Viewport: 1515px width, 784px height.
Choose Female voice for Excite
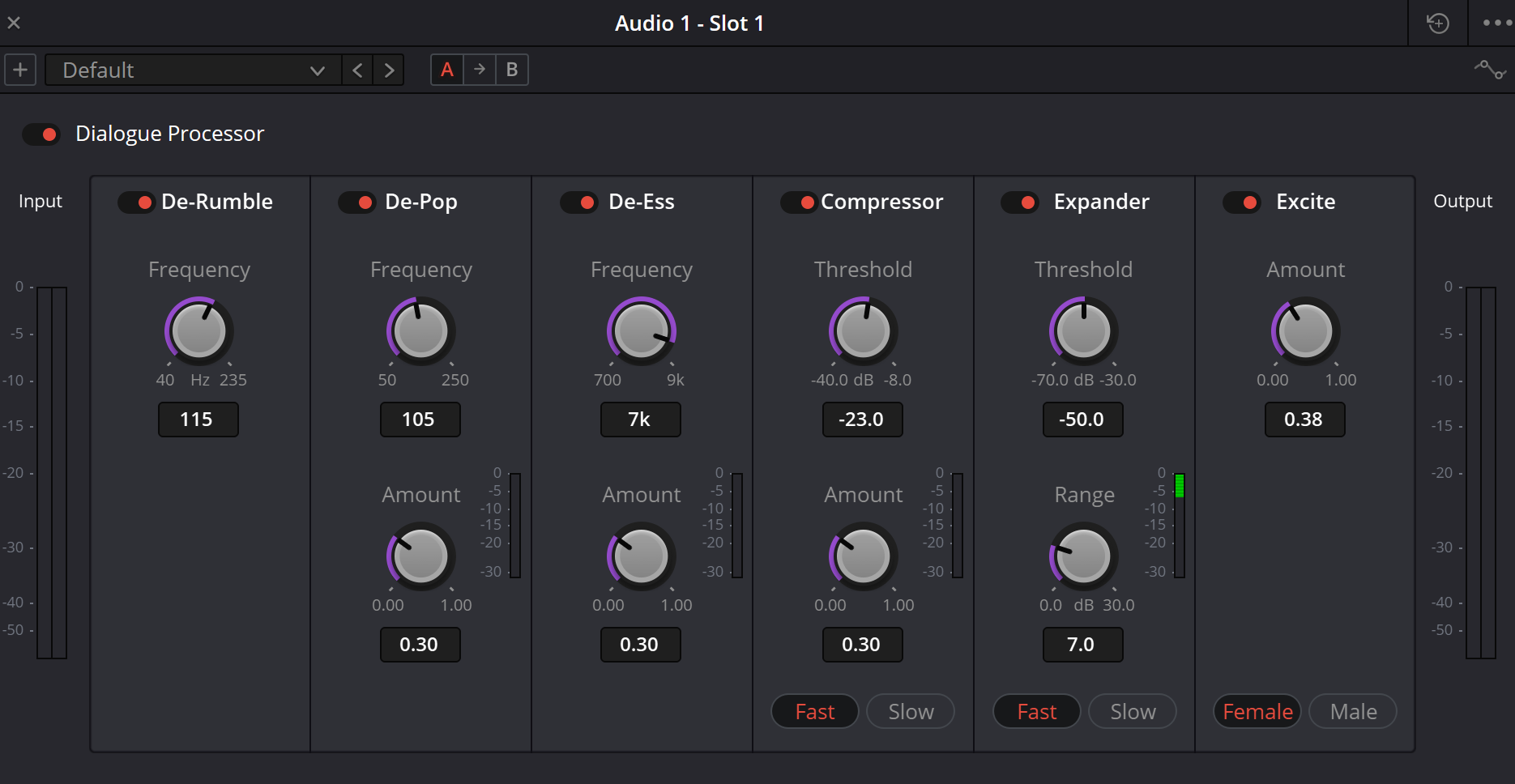point(1257,711)
